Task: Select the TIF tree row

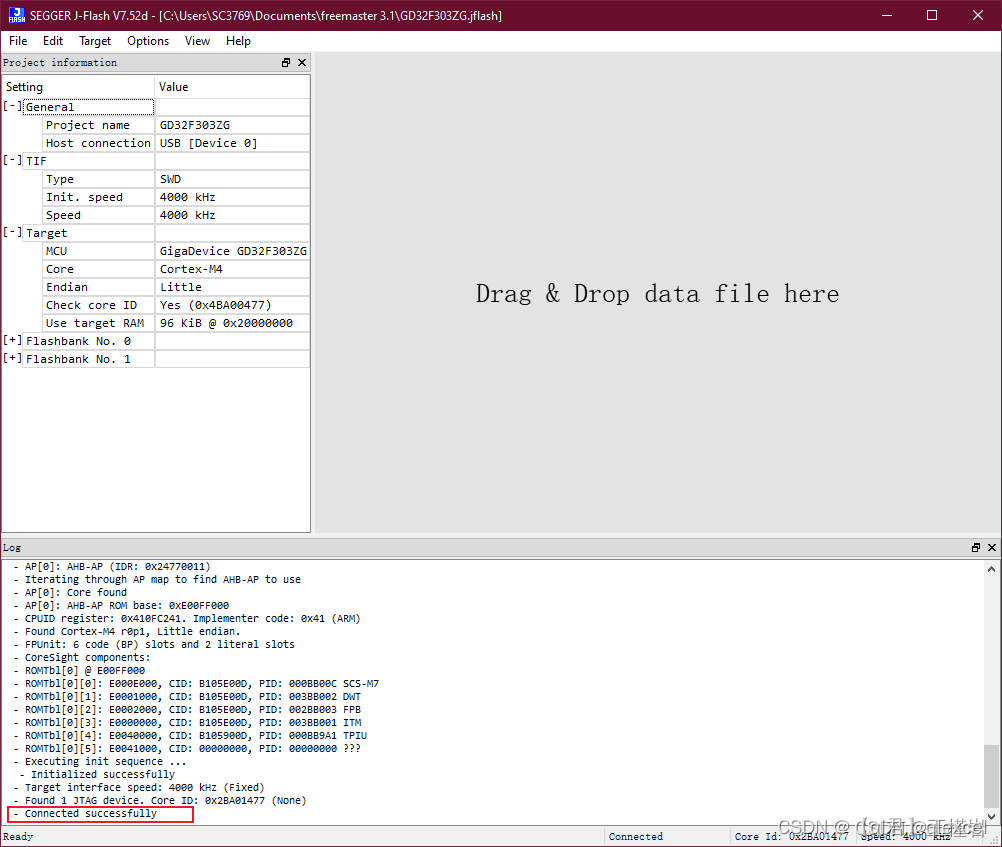Action: pyautogui.click(x=89, y=161)
